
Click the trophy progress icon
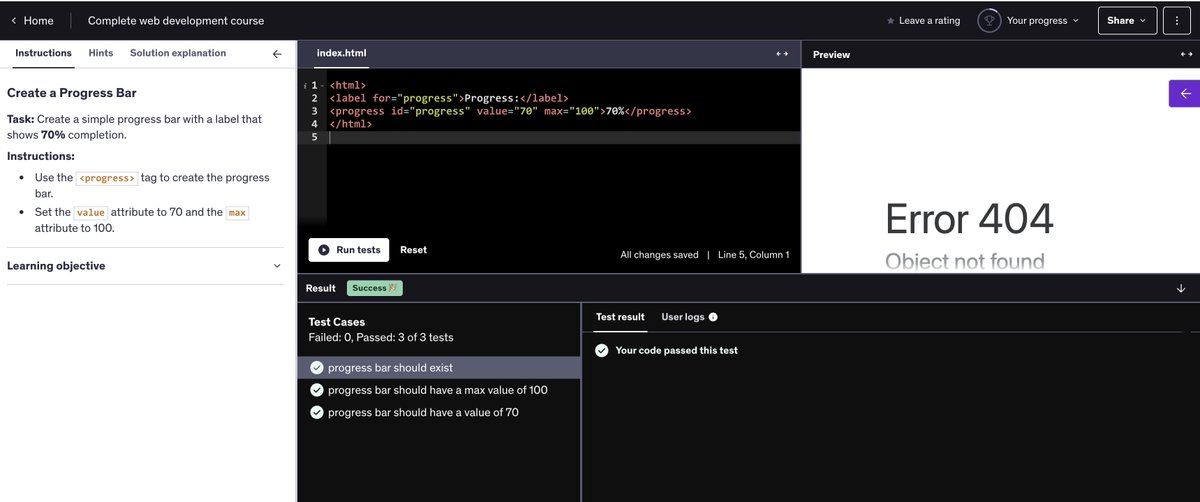(x=989, y=20)
